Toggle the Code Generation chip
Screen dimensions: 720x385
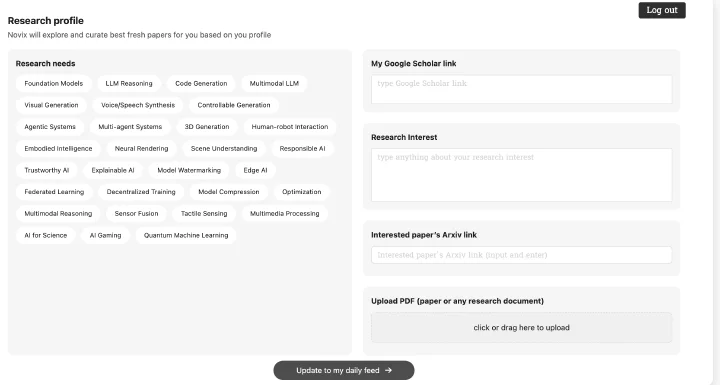(x=201, y=84)
